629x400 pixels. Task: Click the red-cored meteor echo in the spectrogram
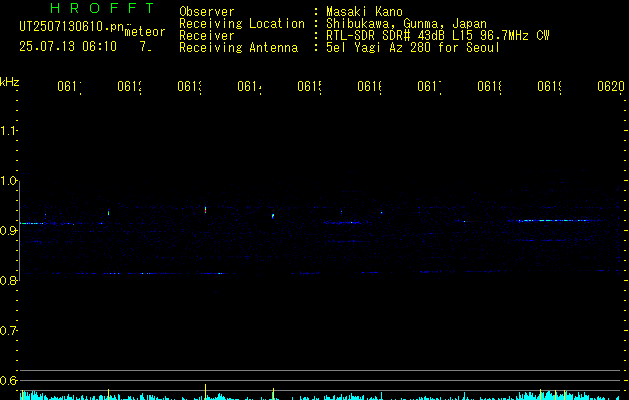pos(205,209)
